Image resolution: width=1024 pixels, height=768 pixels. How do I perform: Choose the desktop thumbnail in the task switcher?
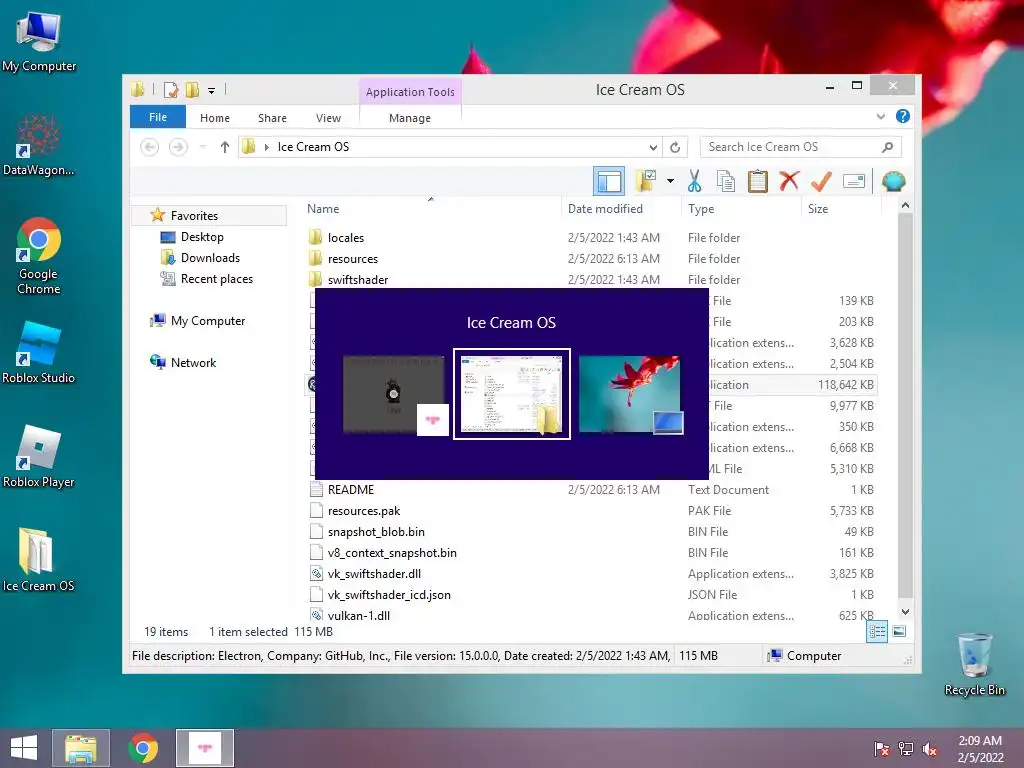630,394
